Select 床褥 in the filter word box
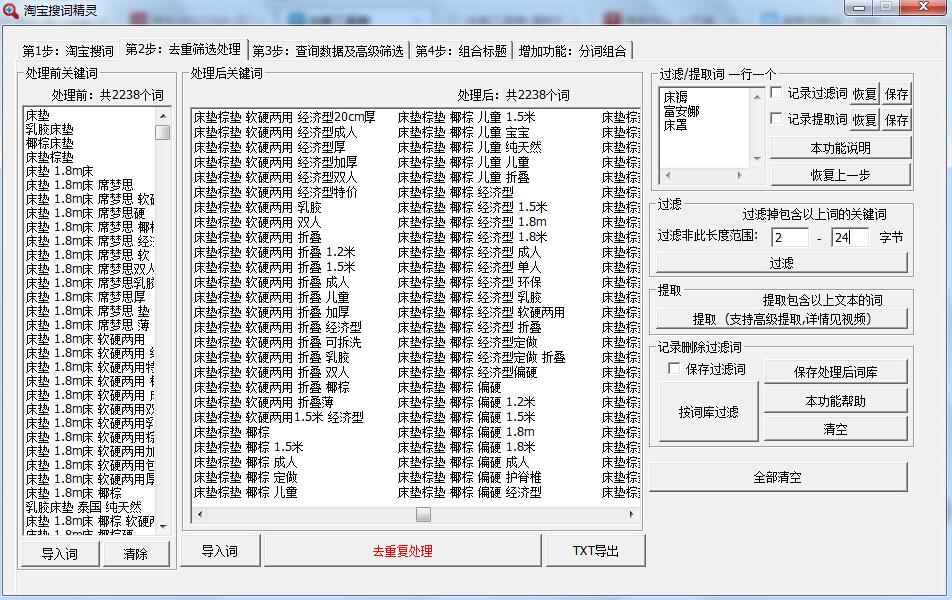 click(676, 97)
